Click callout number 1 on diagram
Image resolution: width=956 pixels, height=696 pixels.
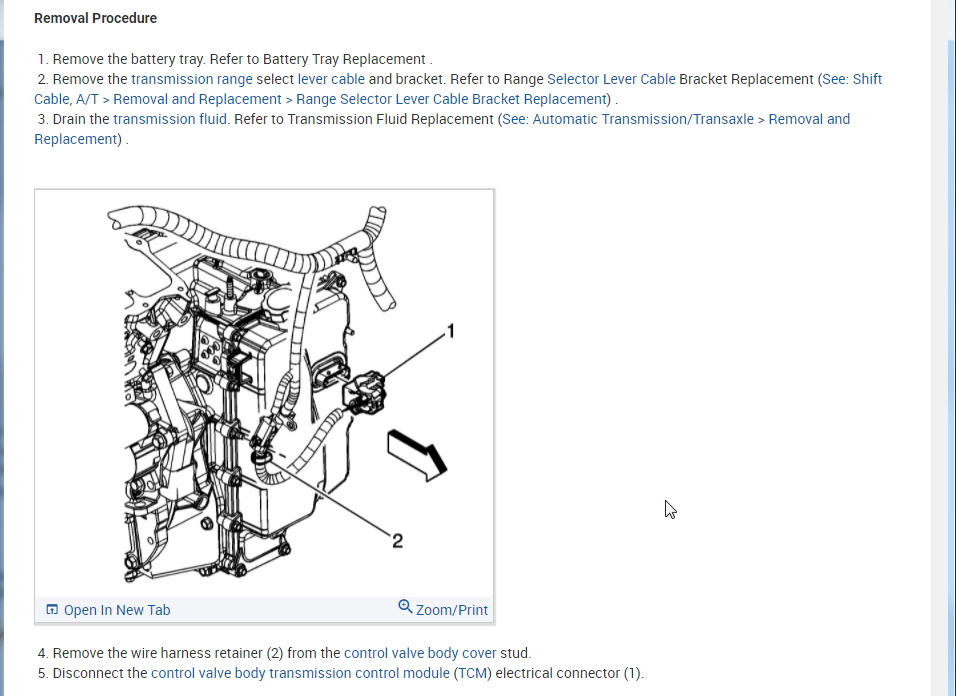click(x=451, y=331)
